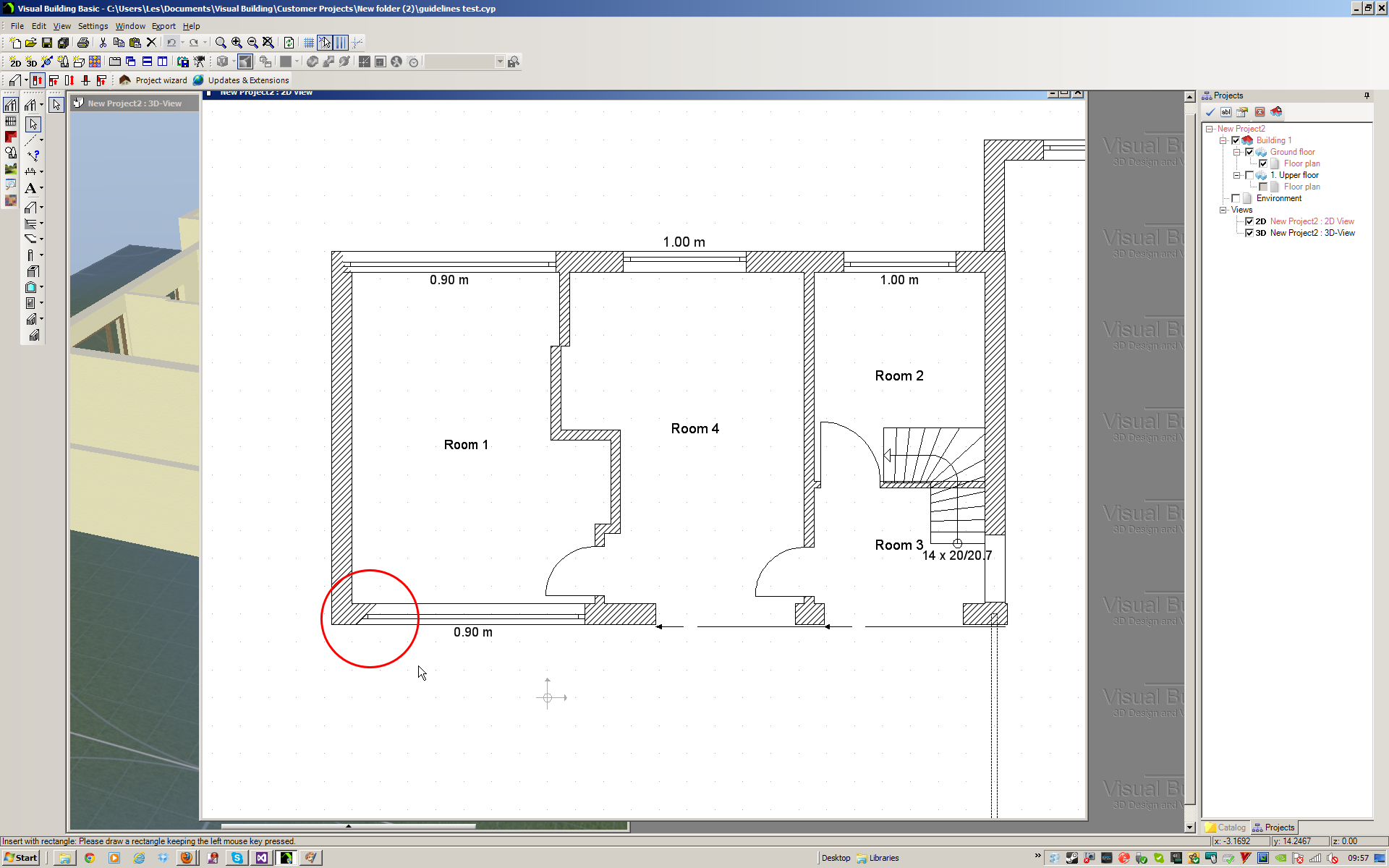Collapse the Ground floor tree node
The image size is (1389, 868).
pos(1236,152)
